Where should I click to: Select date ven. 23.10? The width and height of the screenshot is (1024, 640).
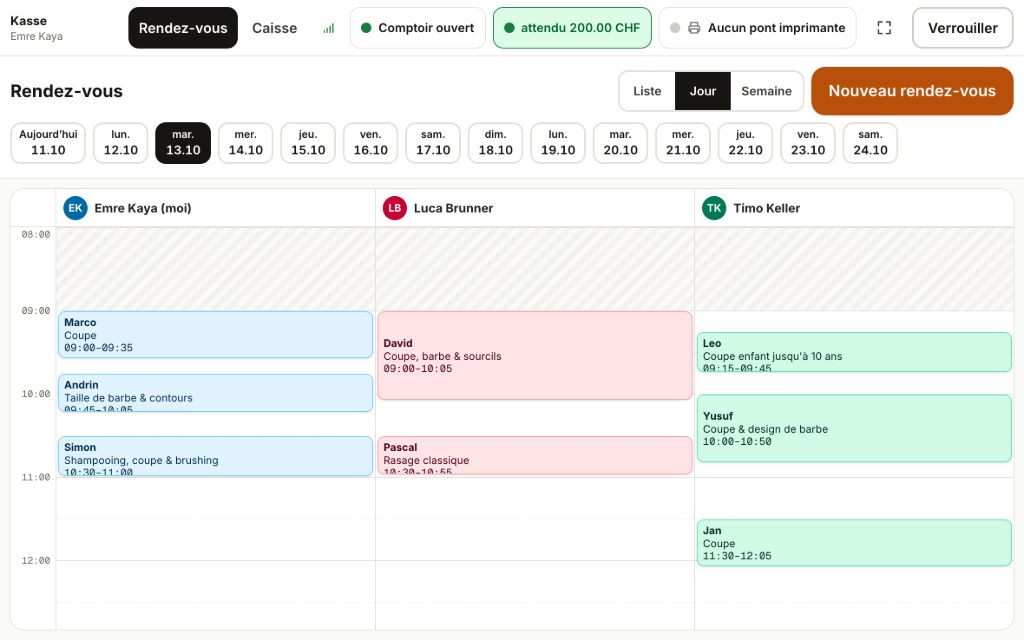click(808, 142)
